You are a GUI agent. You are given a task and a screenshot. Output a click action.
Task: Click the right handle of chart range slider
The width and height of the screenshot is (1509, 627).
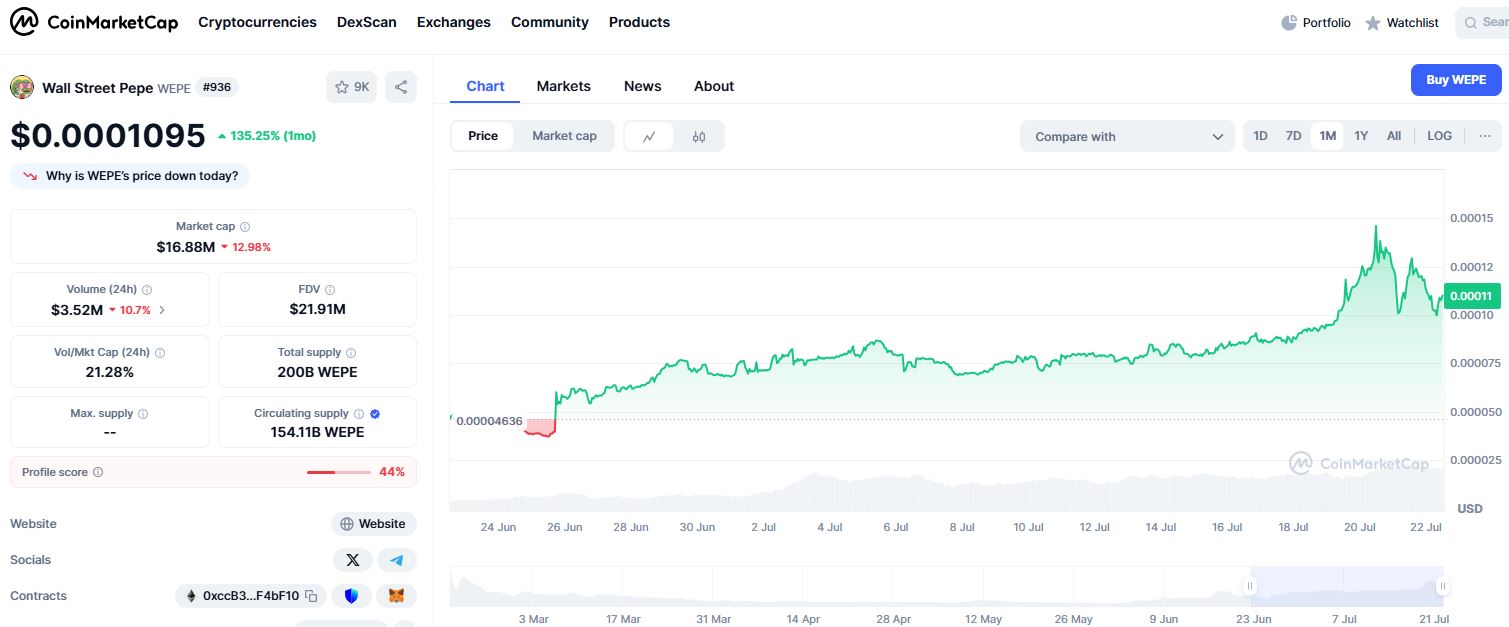coord(1442,586)
